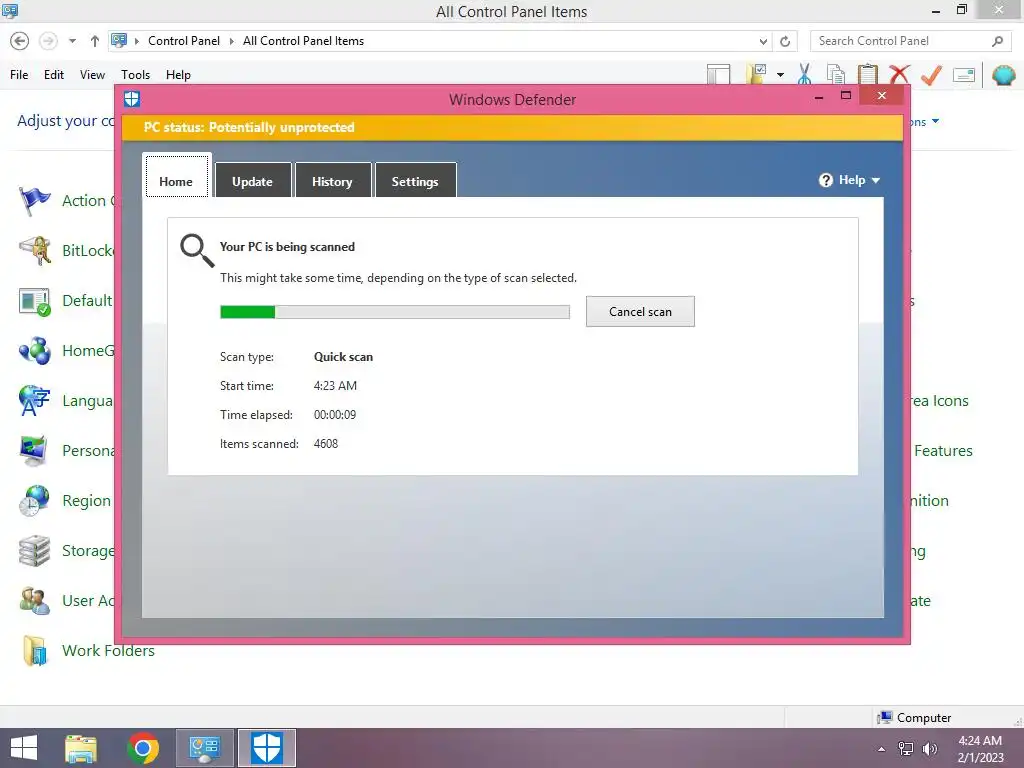1024x768 pixels.
Task: Click the Copy toolbar icon
Action: click(x=835, y=74)
